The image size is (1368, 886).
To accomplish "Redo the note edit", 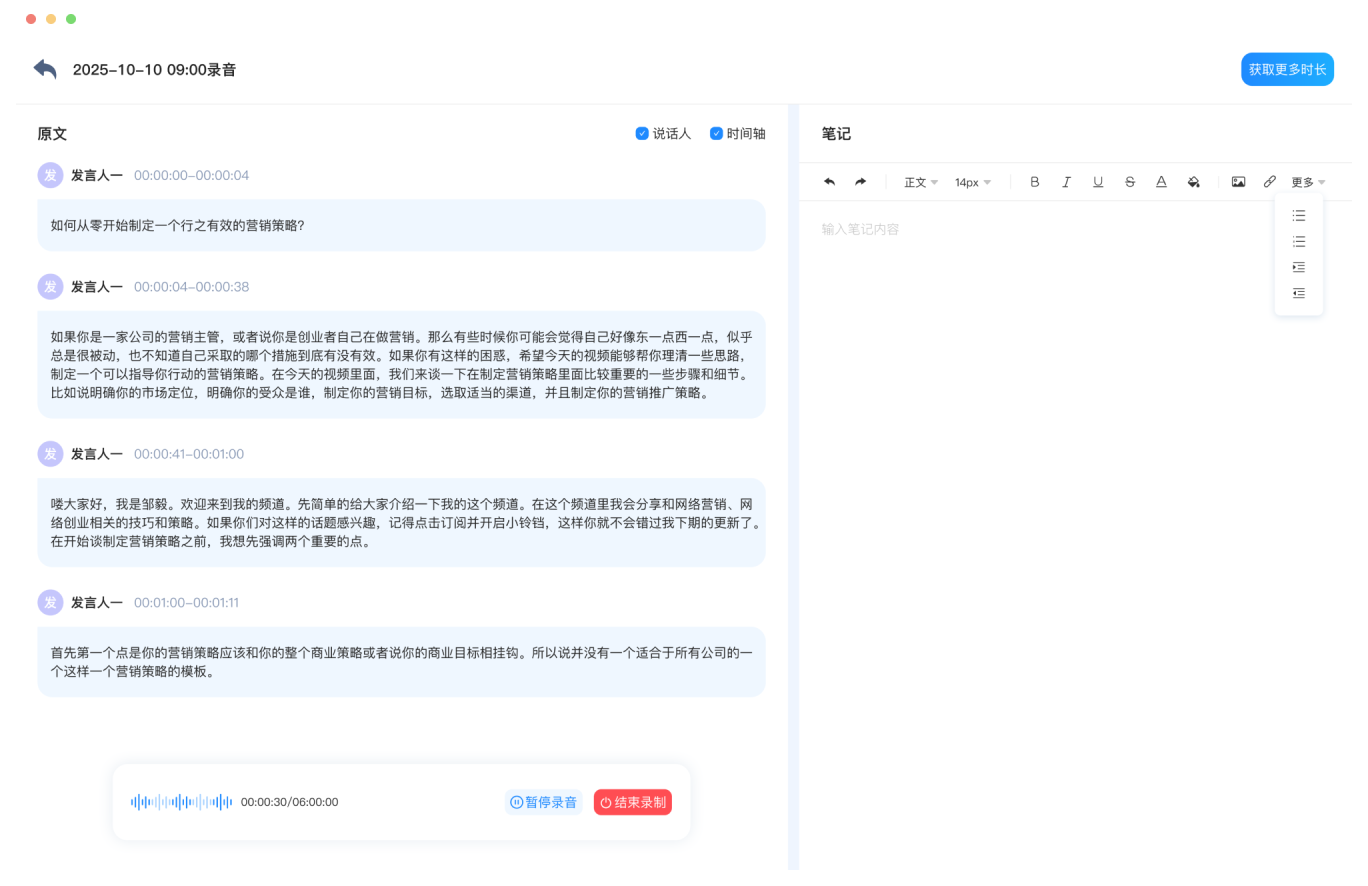I will [860, 182].
